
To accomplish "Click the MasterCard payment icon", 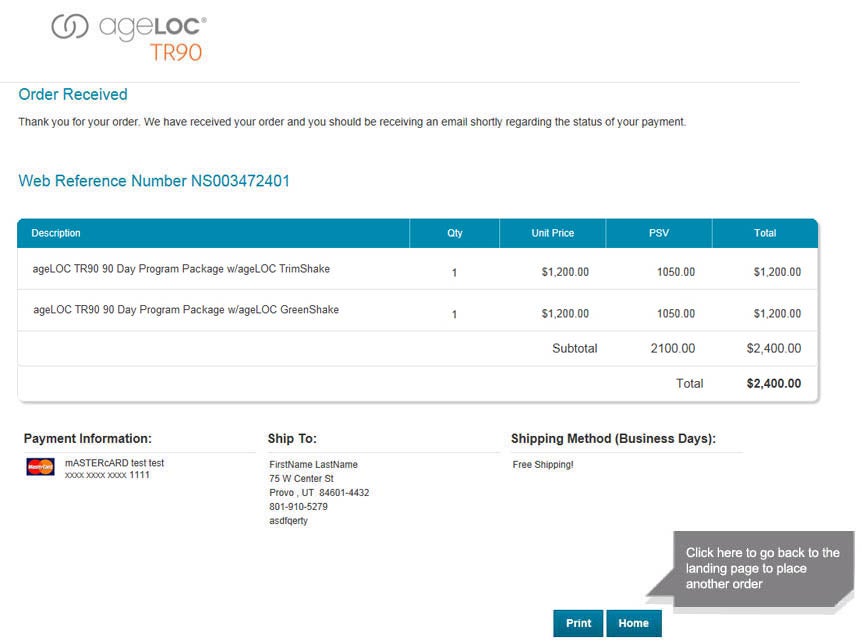I will [41, 467].
